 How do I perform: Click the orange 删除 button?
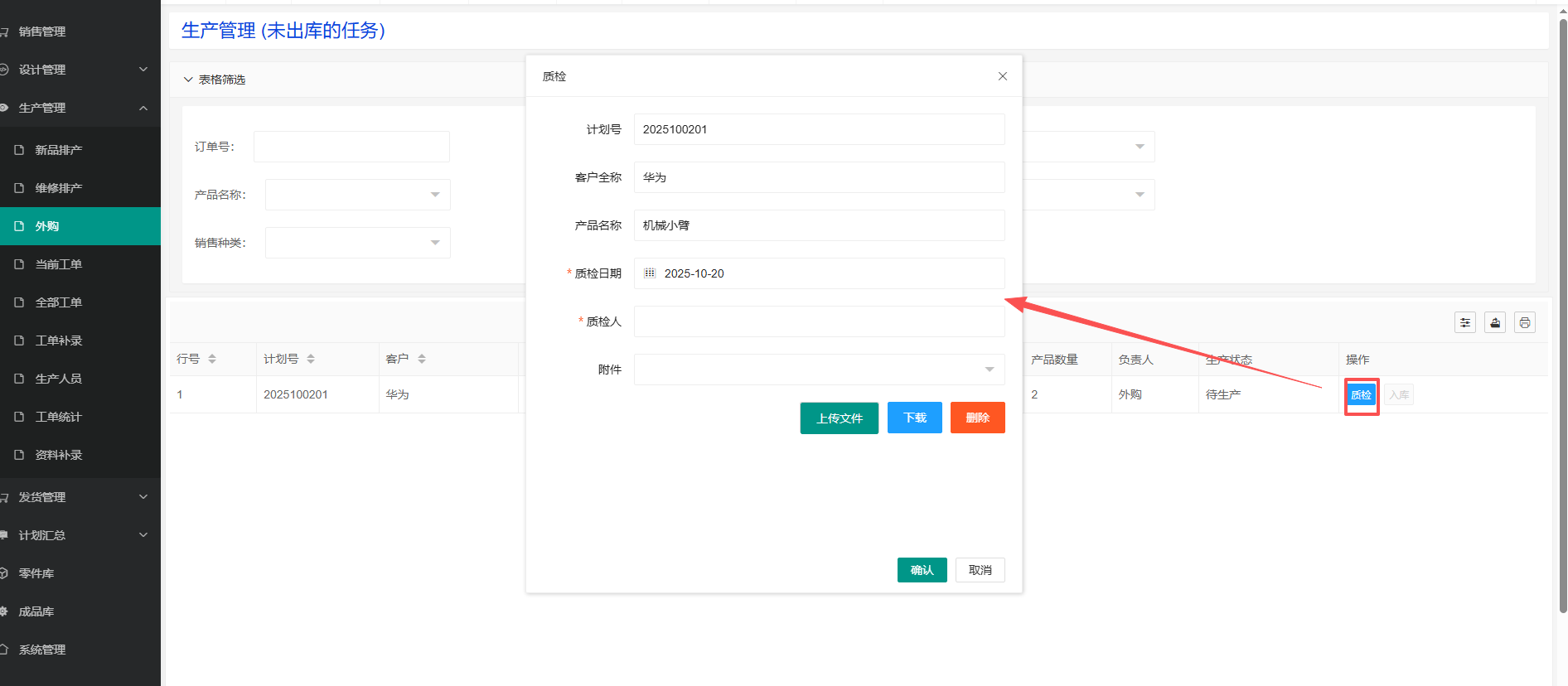pos(978,418)
